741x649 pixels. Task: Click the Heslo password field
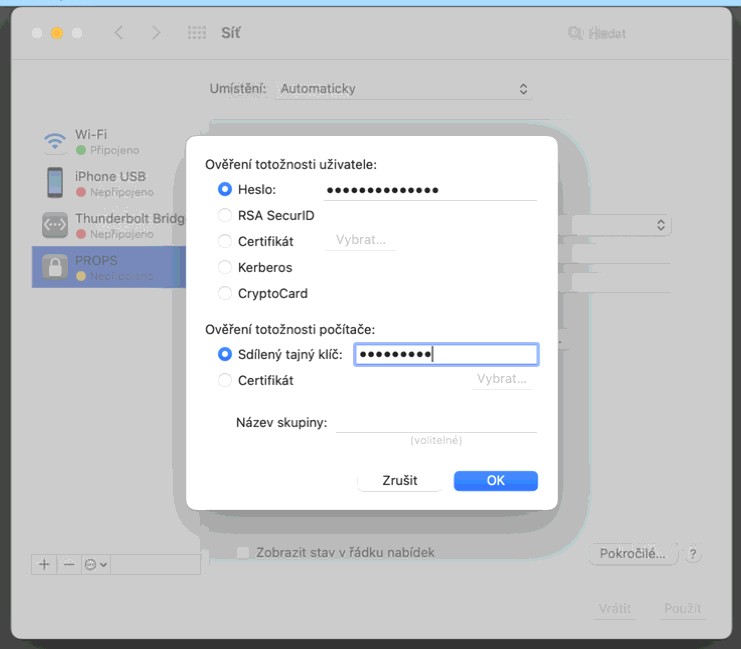(430, 189)
